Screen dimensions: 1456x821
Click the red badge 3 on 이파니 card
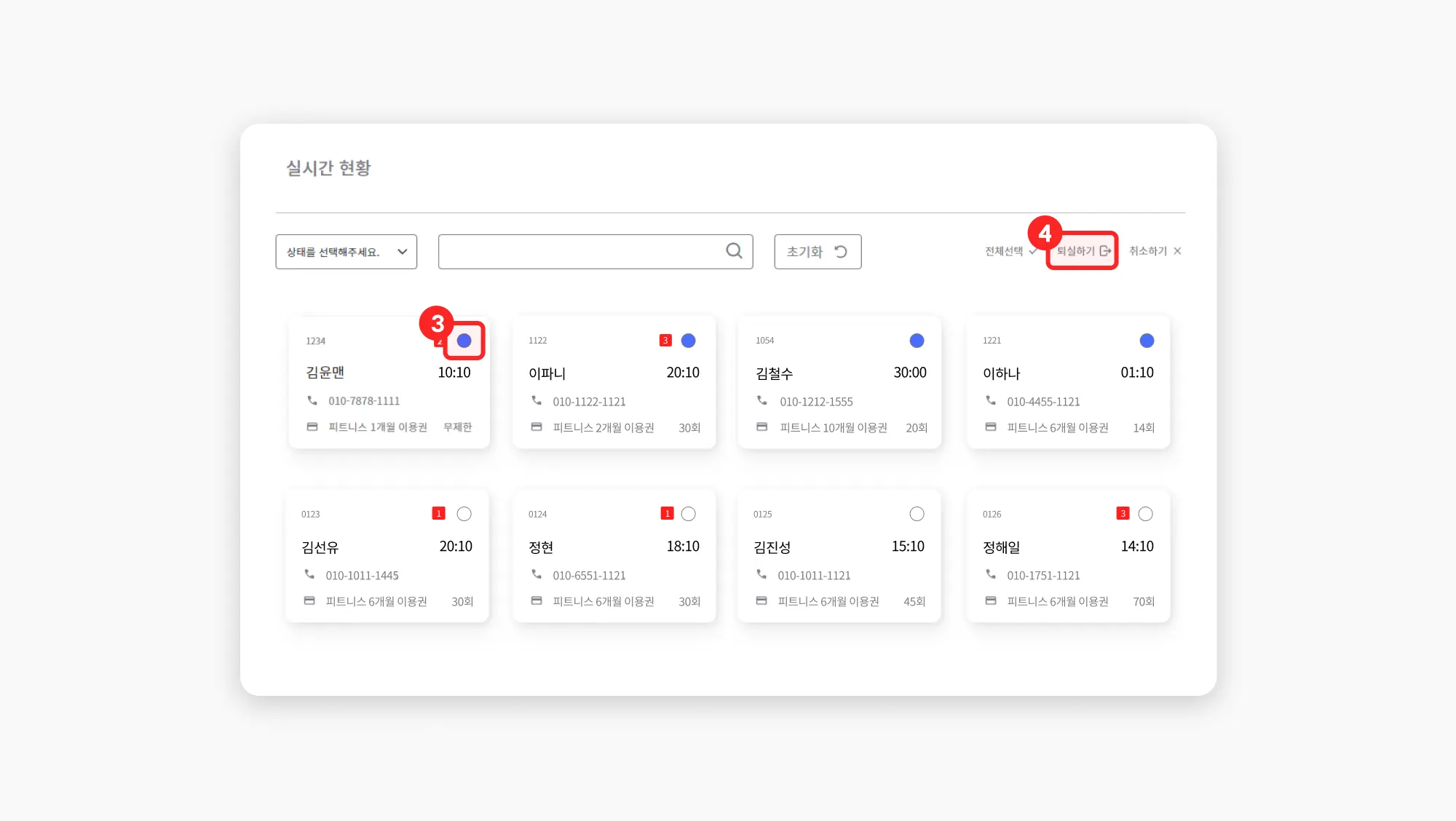665,341
